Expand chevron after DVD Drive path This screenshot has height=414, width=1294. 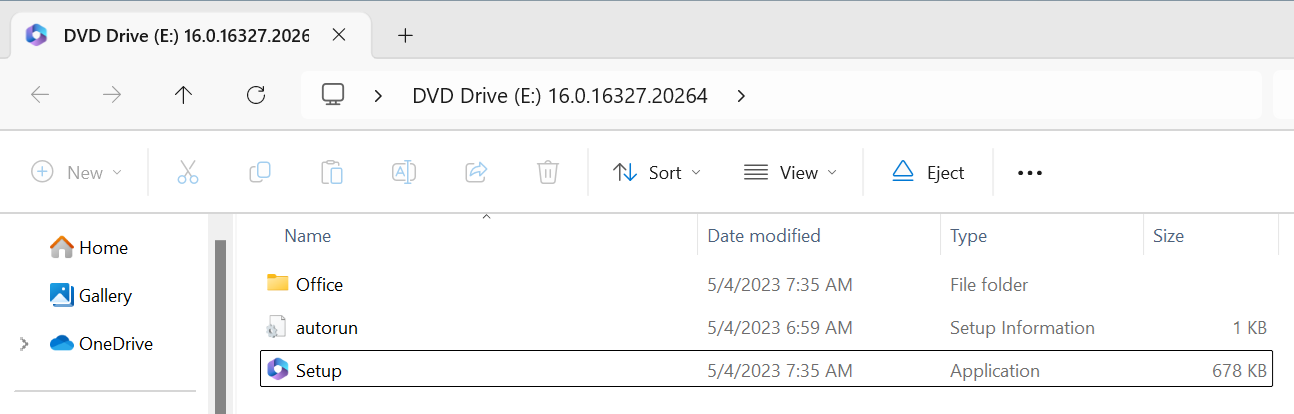740,96
